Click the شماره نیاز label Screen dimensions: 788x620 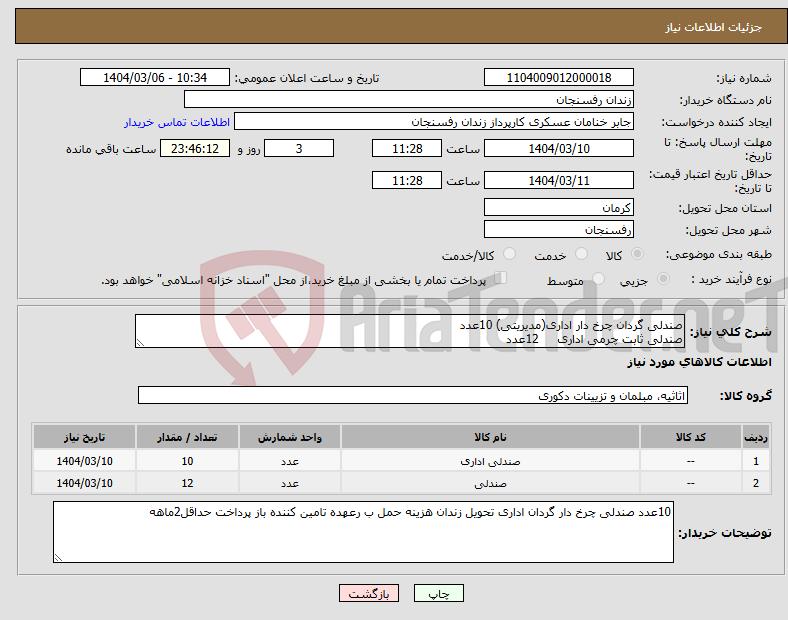coord(744,78)
